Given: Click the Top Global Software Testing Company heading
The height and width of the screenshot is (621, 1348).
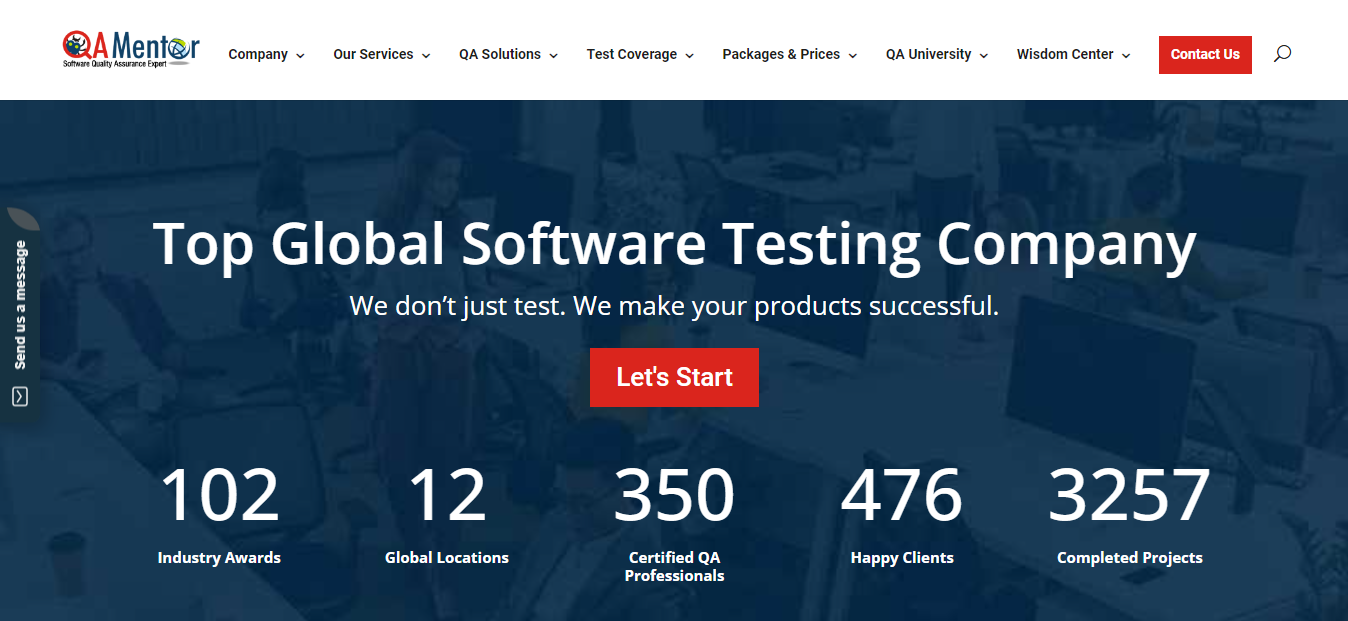Looking at the screenshot, I should [674, 244].
